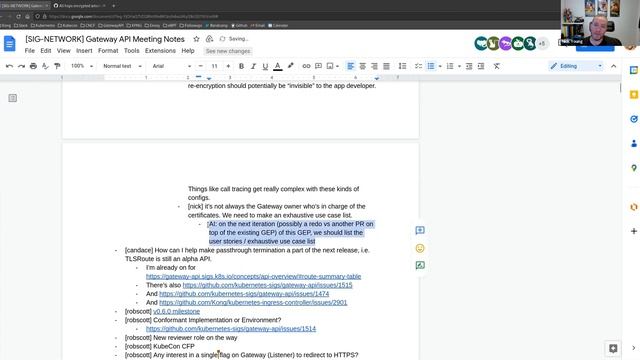The image size is (640, 360).
Task: Click the Undo arrow in the toolbar
Action: coord(9,66)
